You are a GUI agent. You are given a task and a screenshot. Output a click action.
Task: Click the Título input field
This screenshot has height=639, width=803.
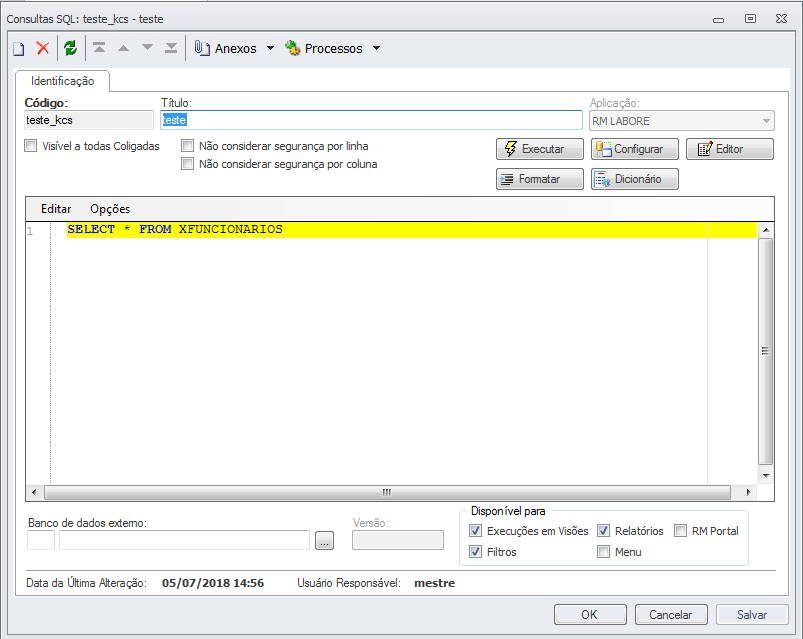tap(371, 120)
